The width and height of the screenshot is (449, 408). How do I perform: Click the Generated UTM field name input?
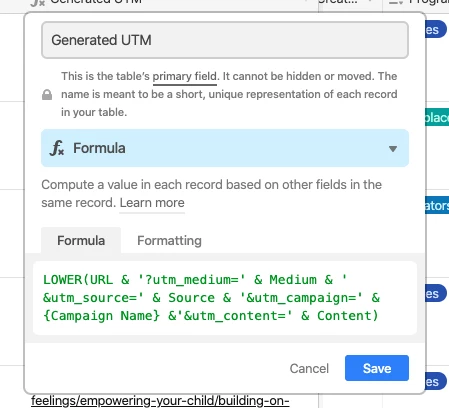click(x=225, y=40)
